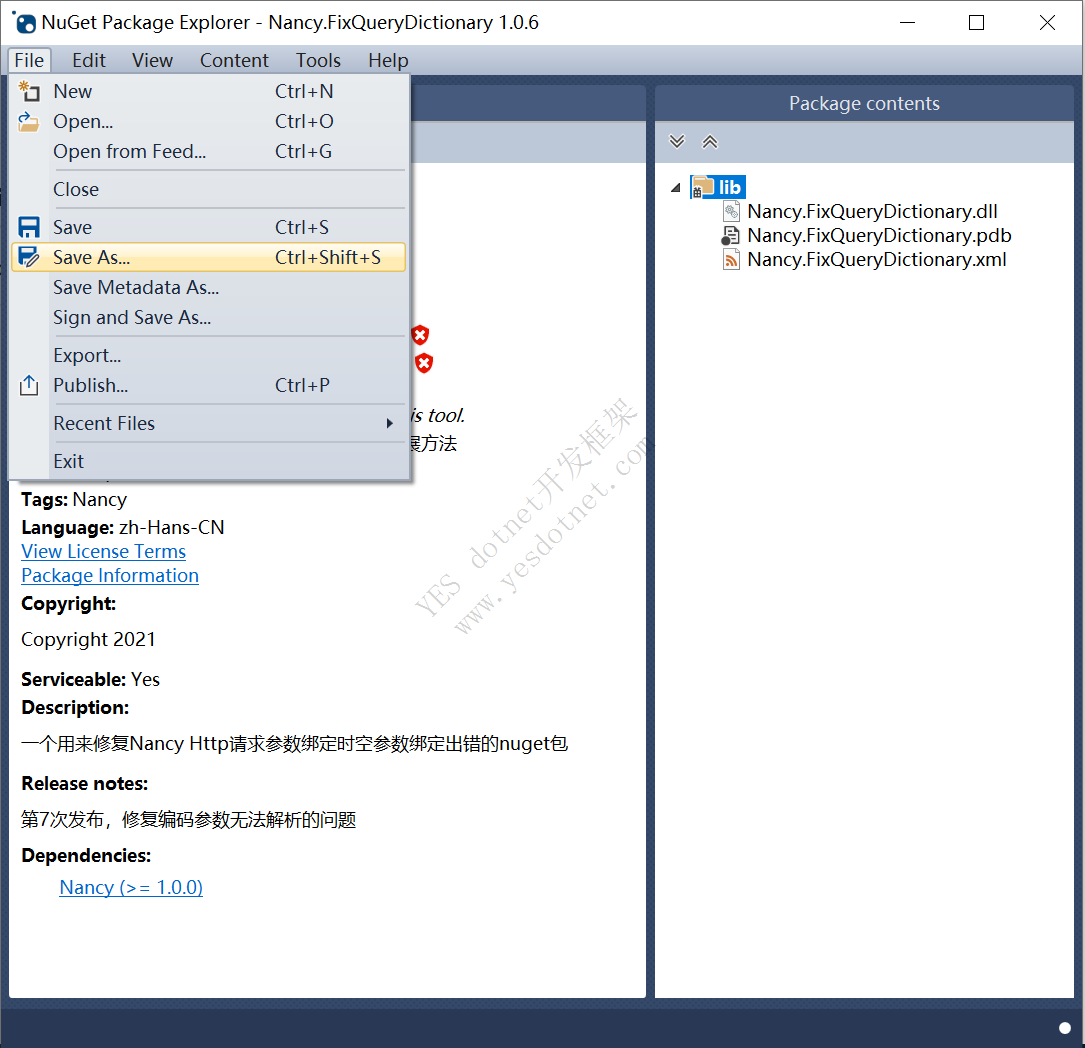Click the lib folder icon
1085x1048 pixels.
tap(702, 187)
